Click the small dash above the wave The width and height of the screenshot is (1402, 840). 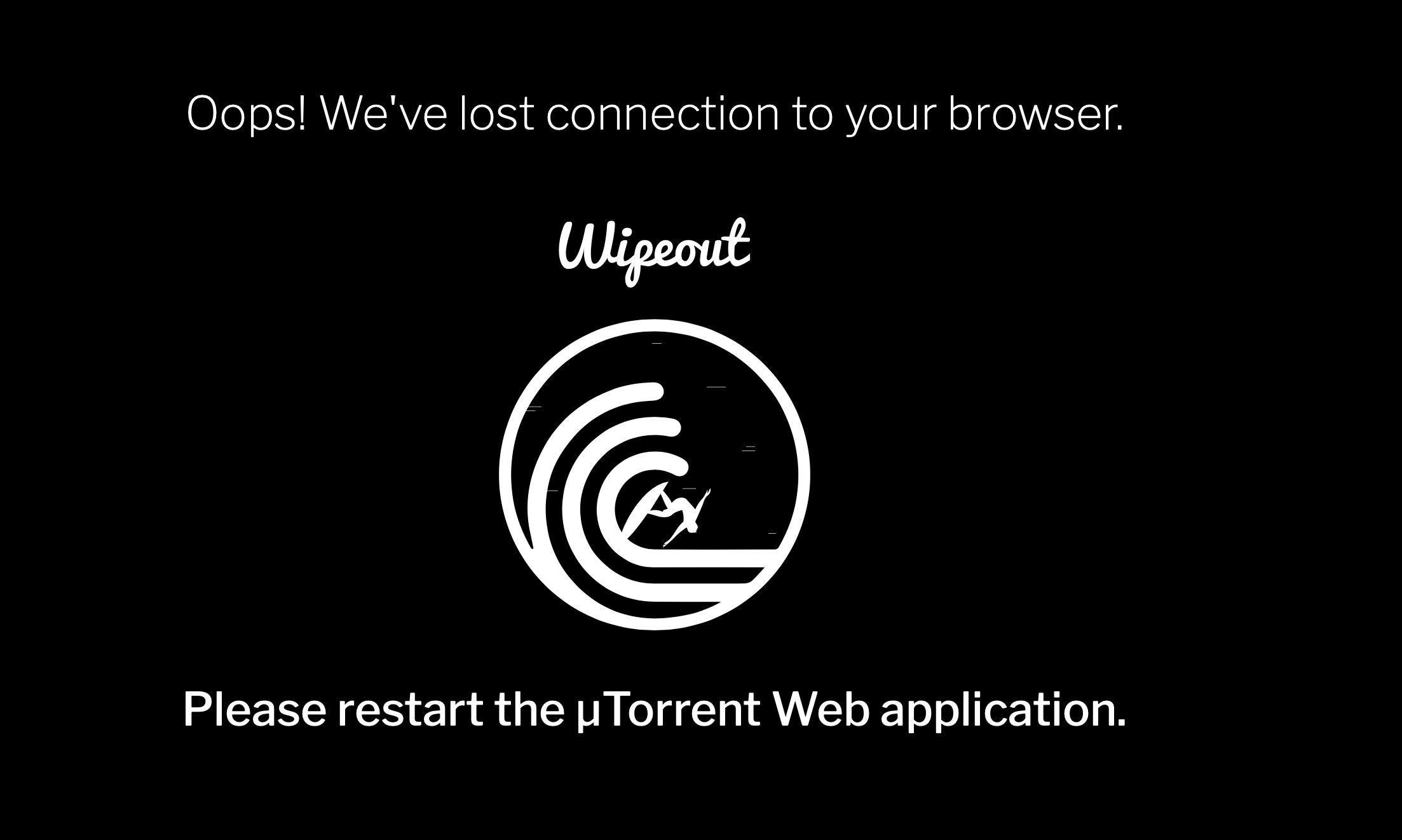pyautogui.click(x=657, y=343)
